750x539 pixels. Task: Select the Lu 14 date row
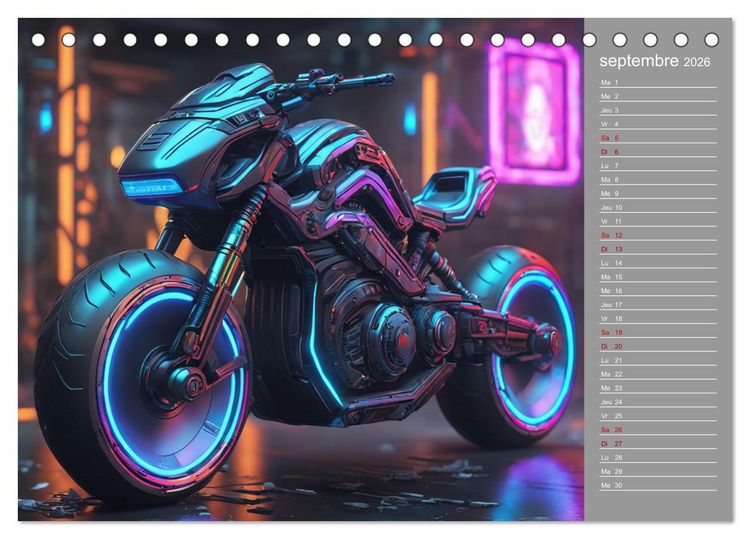658,263
